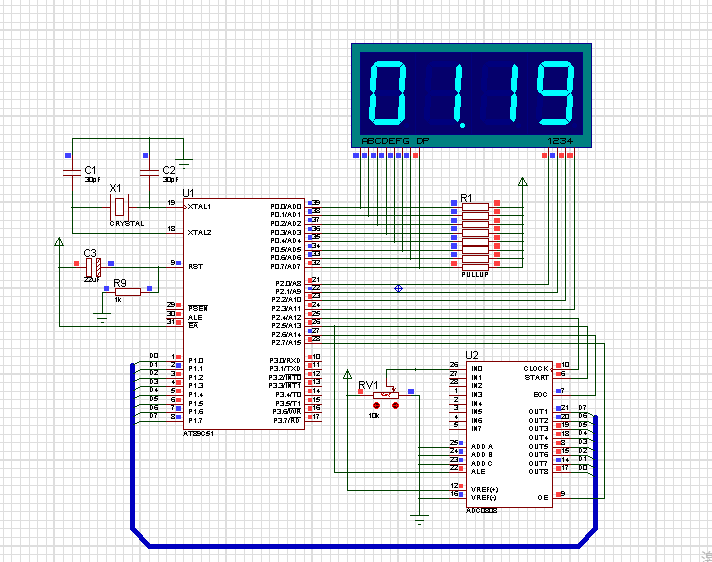
Task: Click the EOC pin label on U2
Action: point(540,395)
